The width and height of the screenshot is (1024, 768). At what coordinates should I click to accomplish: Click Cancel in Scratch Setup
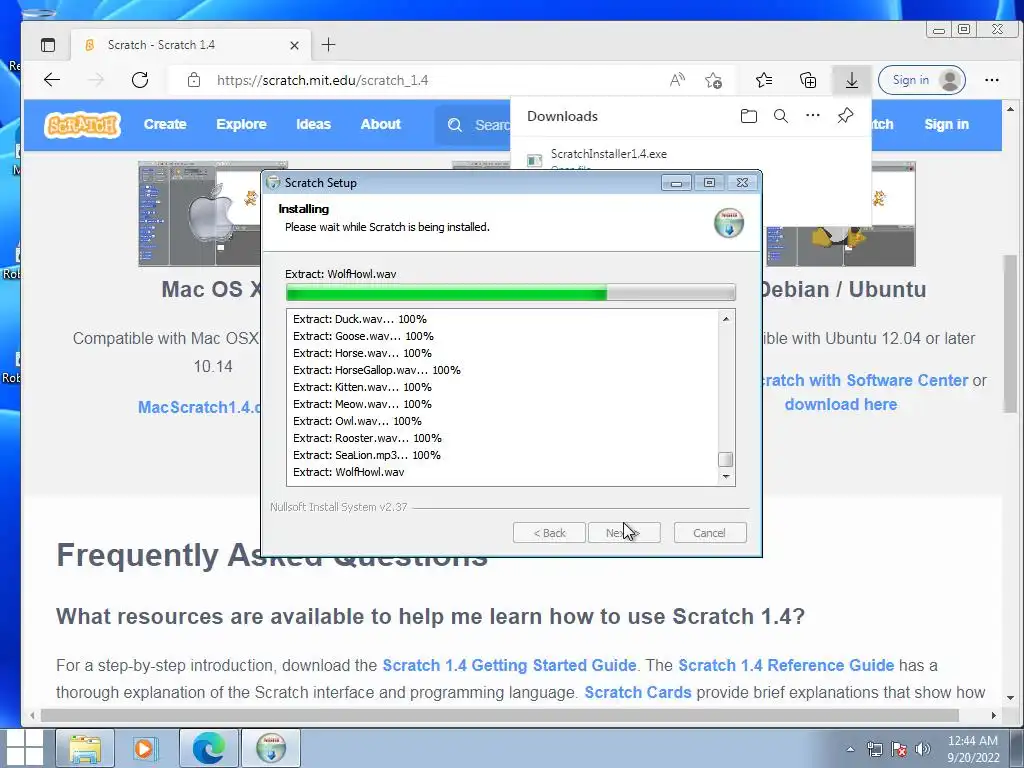tap(709, 533)
